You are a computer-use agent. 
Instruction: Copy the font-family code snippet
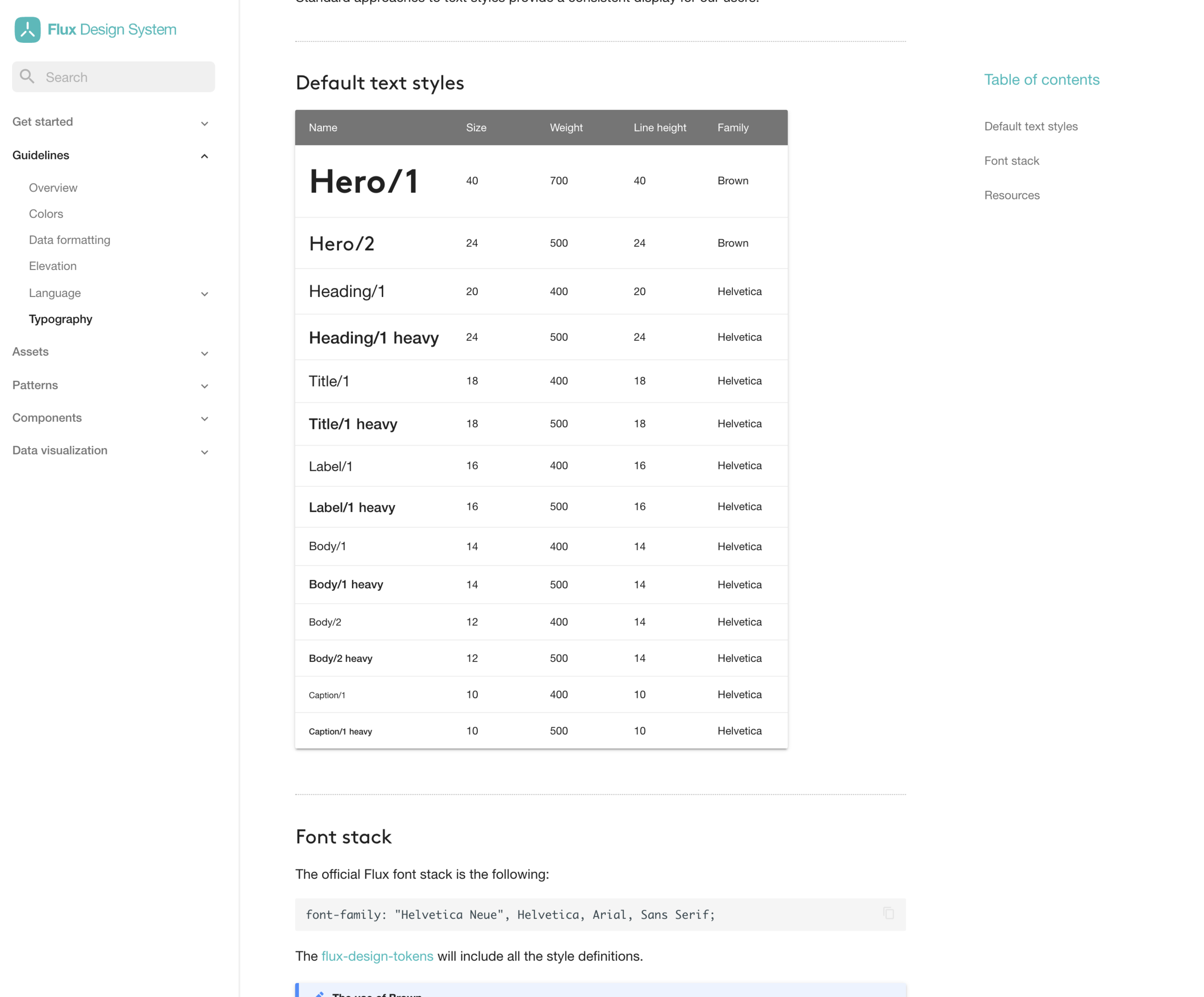coord(888,913)
